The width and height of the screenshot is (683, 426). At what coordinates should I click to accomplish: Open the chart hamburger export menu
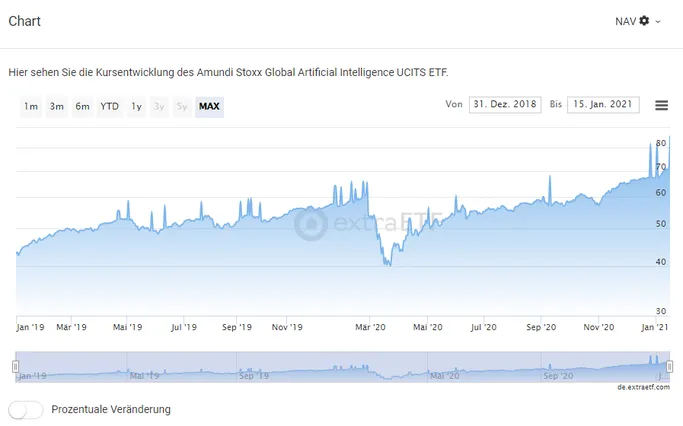(x=661, y=105)
